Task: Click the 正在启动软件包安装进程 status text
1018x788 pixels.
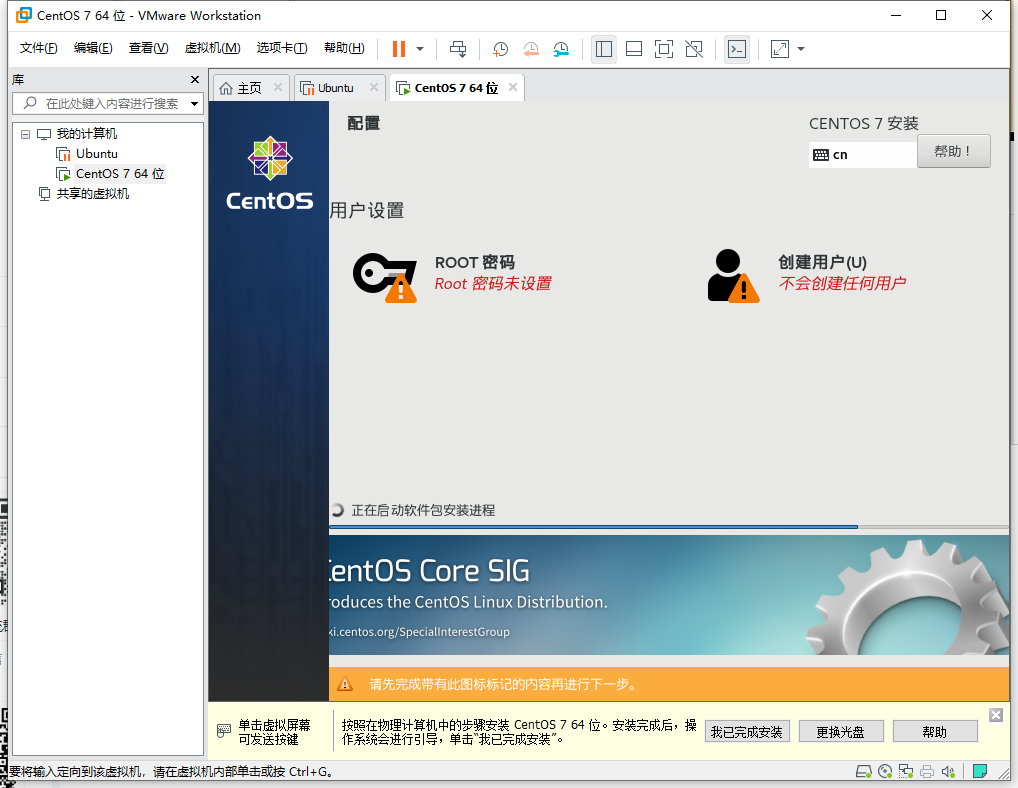Action: [x=423, y=510]
